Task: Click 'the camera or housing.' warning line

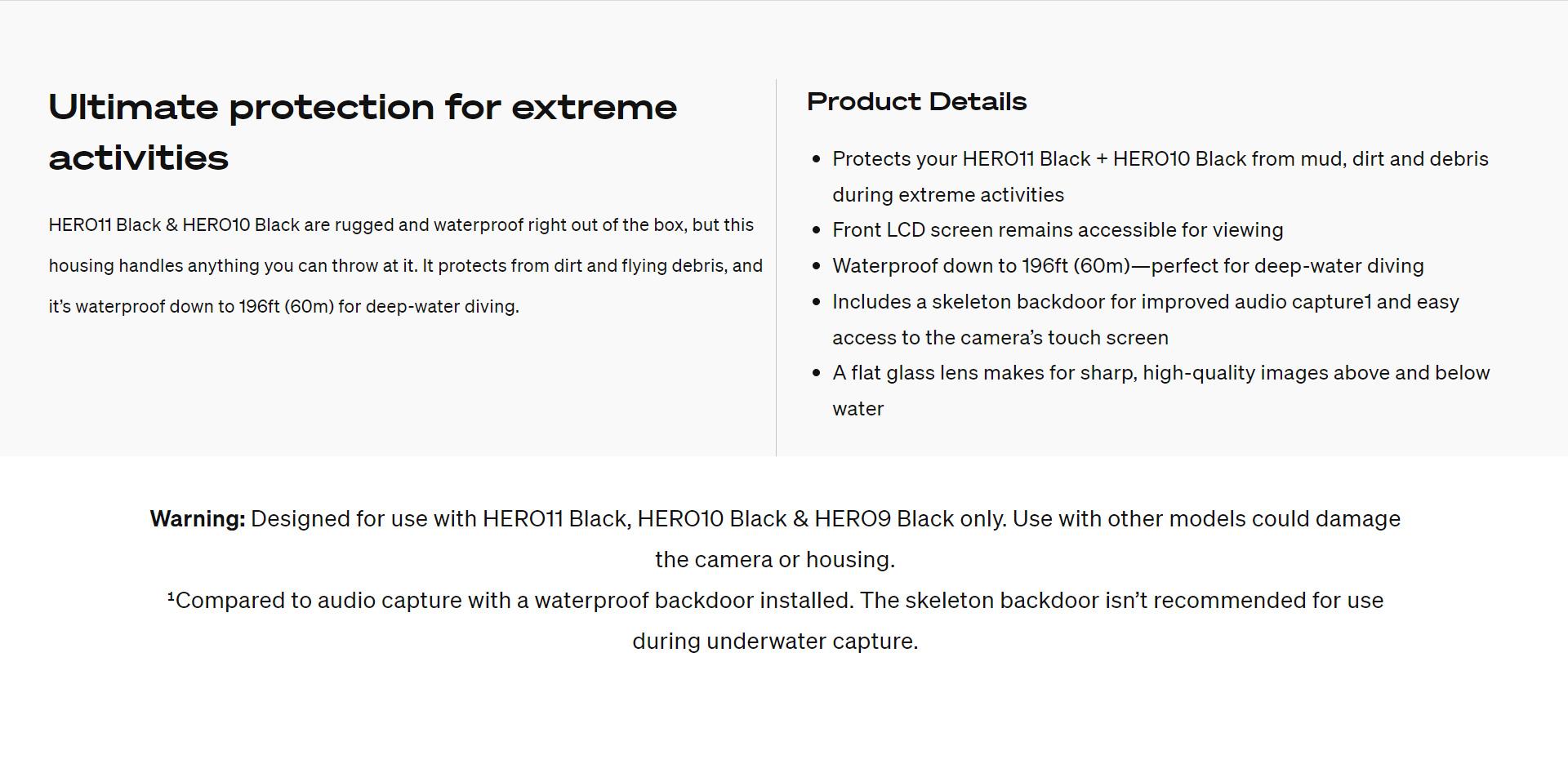Action: point(775,560)
